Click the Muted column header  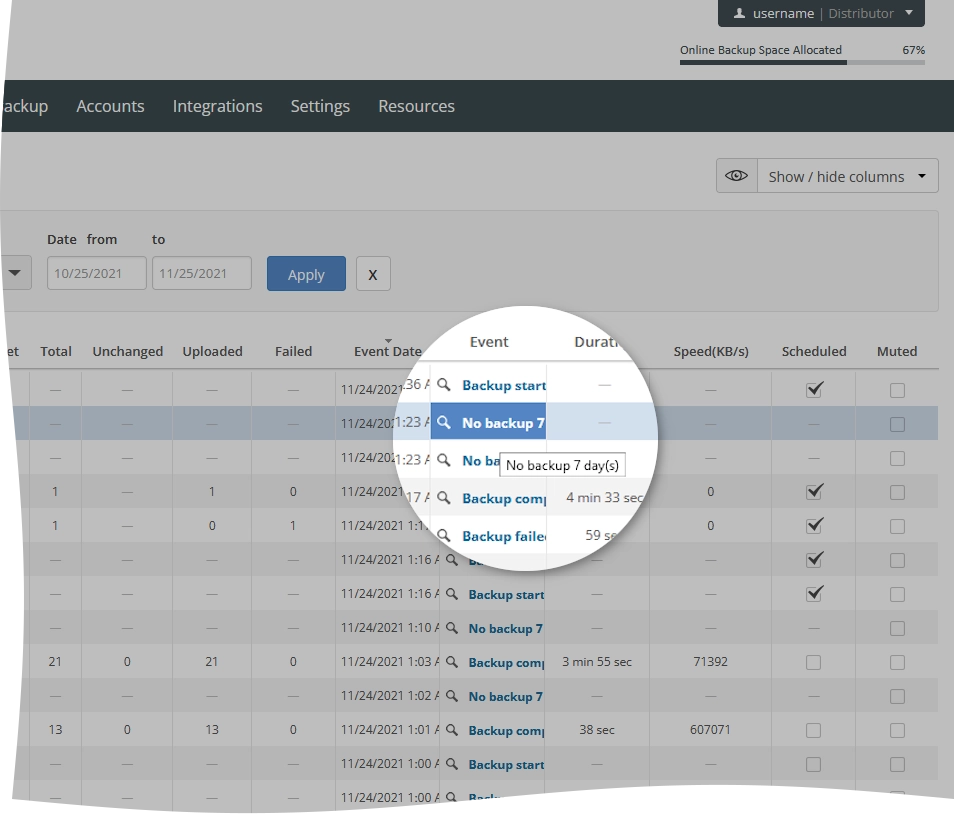point(897,351)
